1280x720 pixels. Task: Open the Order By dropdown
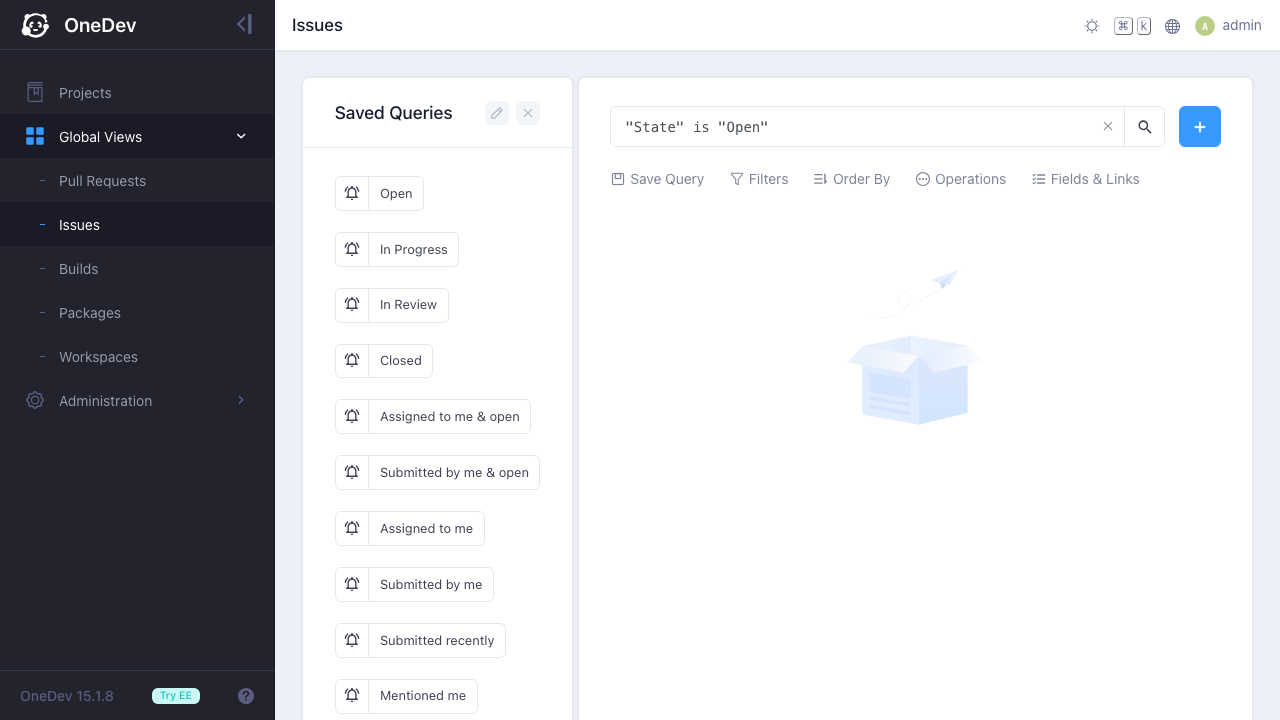(851, 179)
